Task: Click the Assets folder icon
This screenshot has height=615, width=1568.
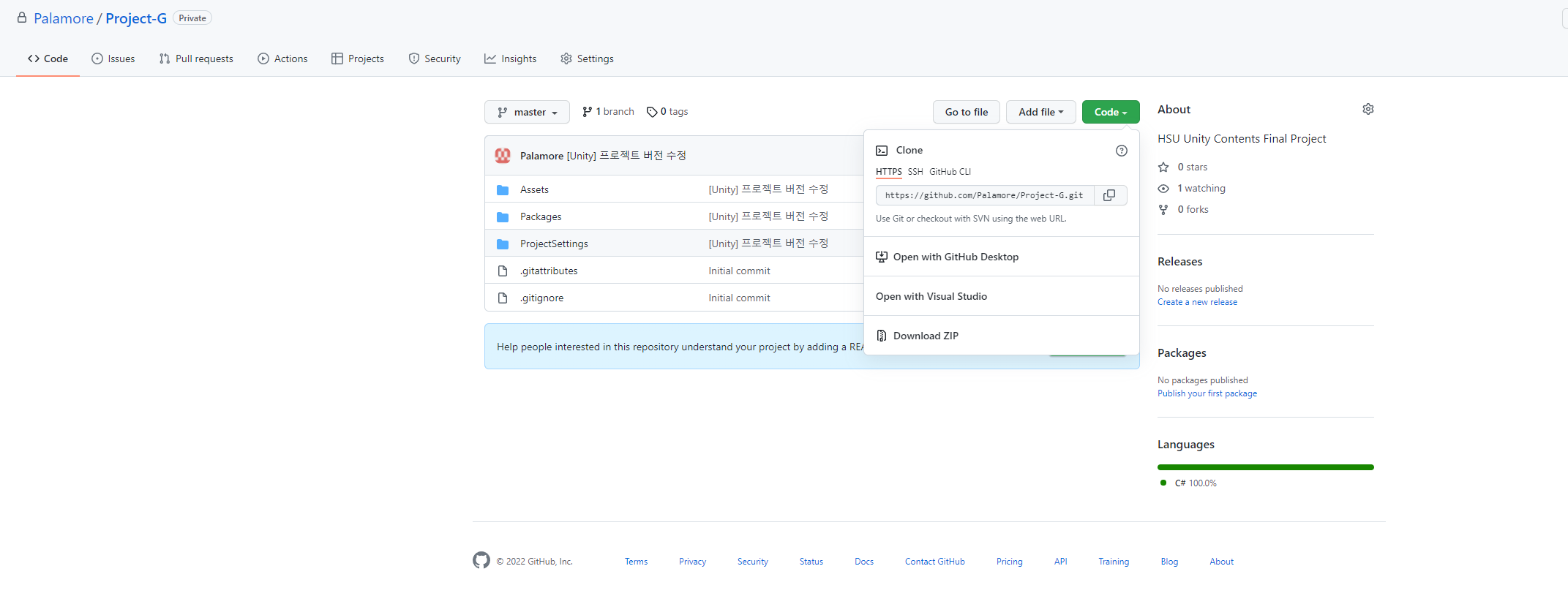Action: point(503,190)
